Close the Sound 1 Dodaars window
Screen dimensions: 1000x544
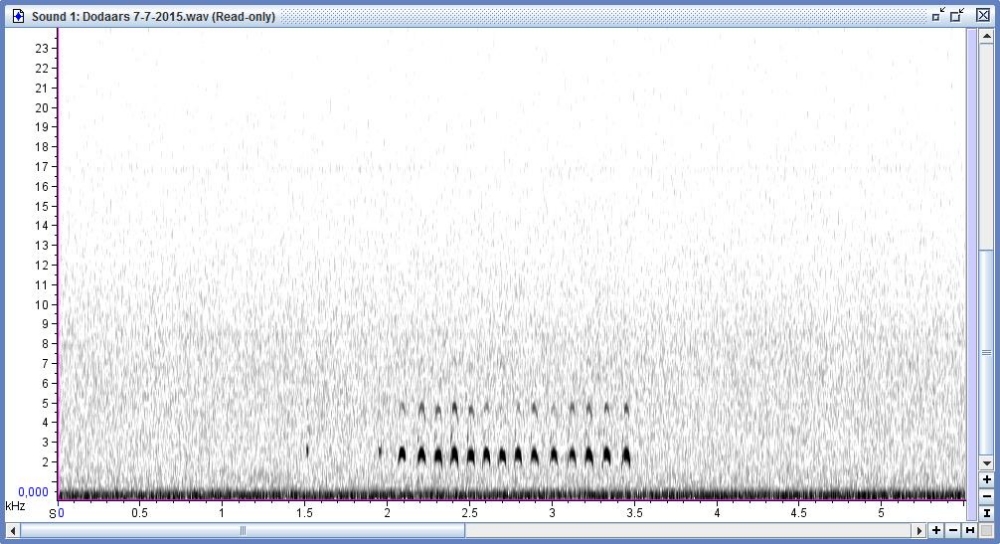[983, 15]
